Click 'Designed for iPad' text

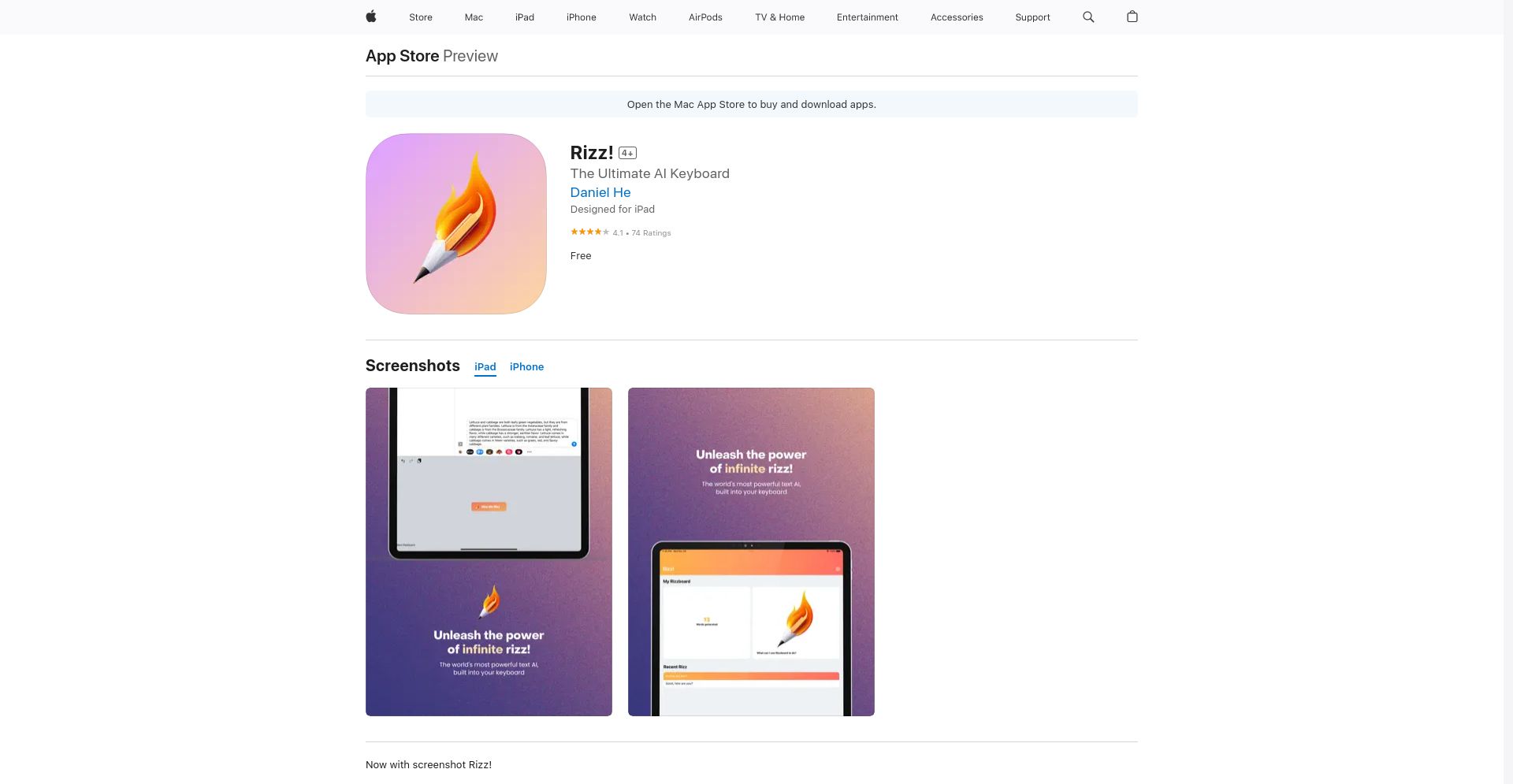[x=612, y=210]
